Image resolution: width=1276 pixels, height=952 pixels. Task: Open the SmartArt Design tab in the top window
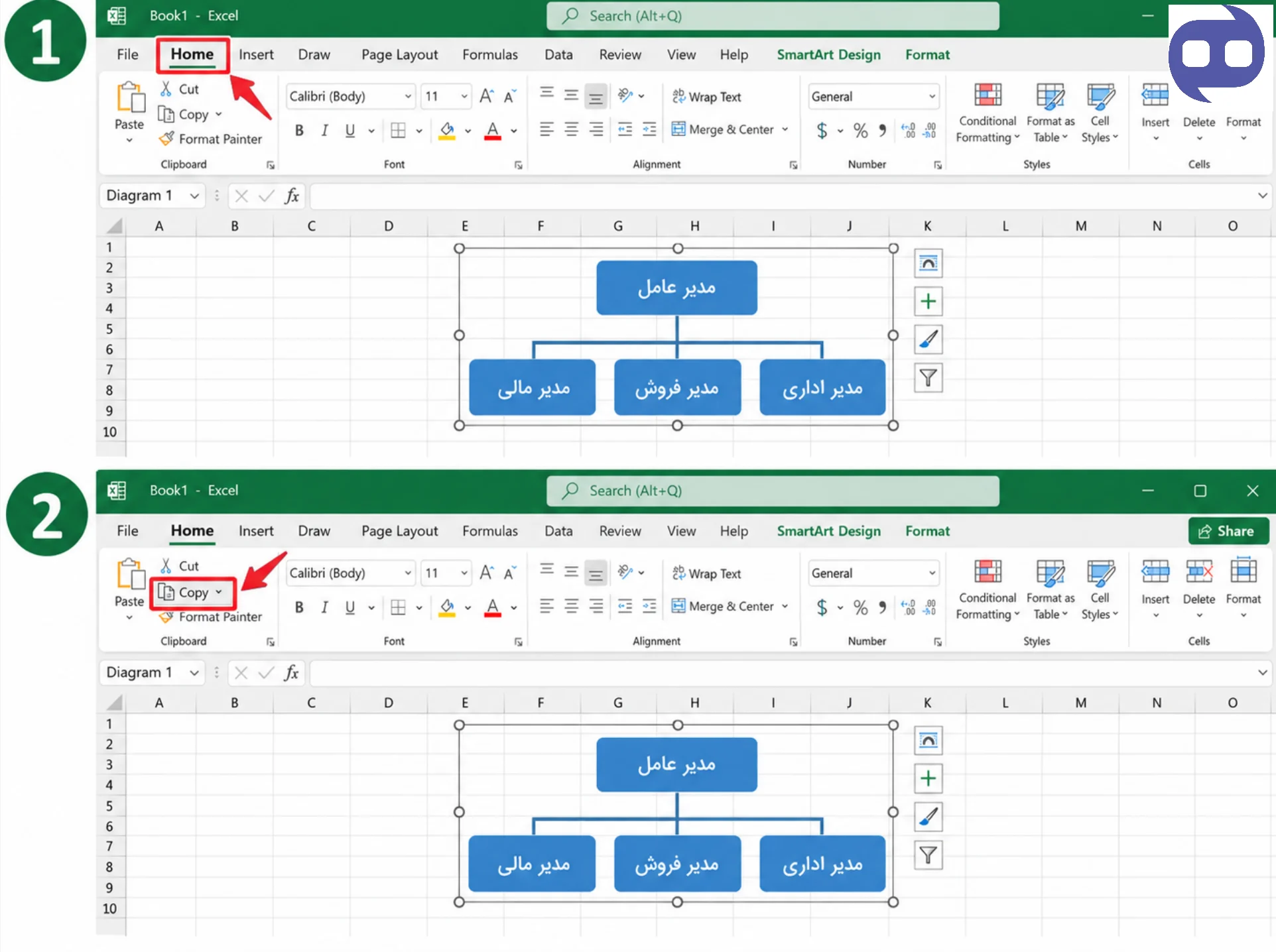point(828,55)
